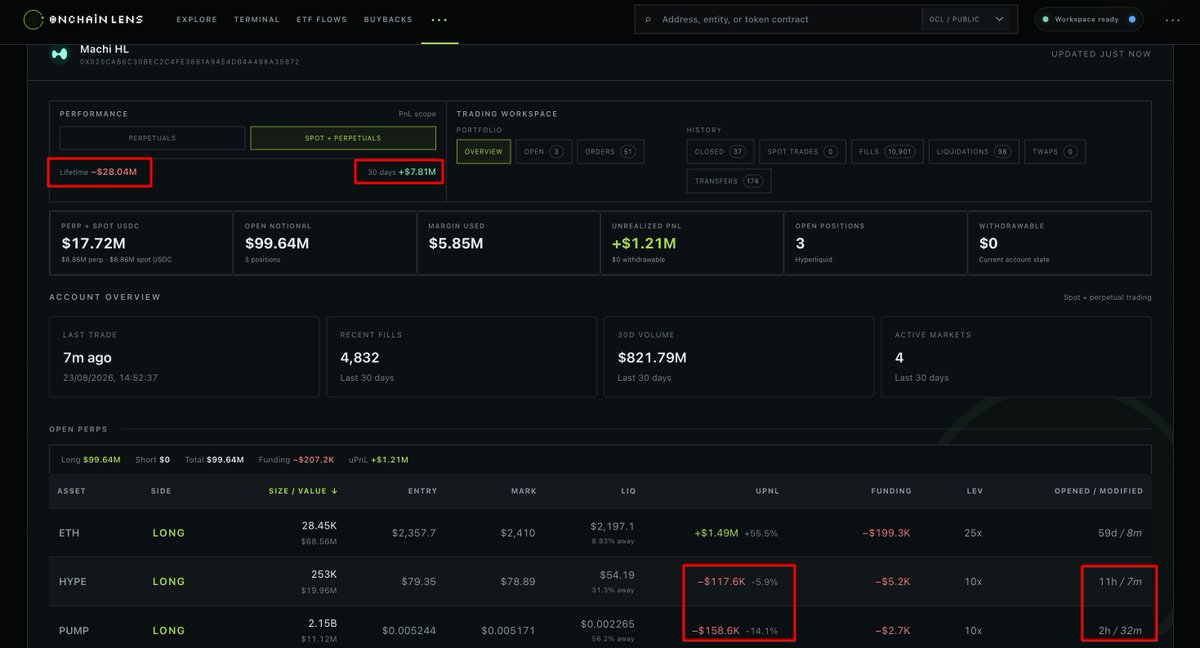
Task: Sort by Size / Value column header
Action: coord(302,491)
